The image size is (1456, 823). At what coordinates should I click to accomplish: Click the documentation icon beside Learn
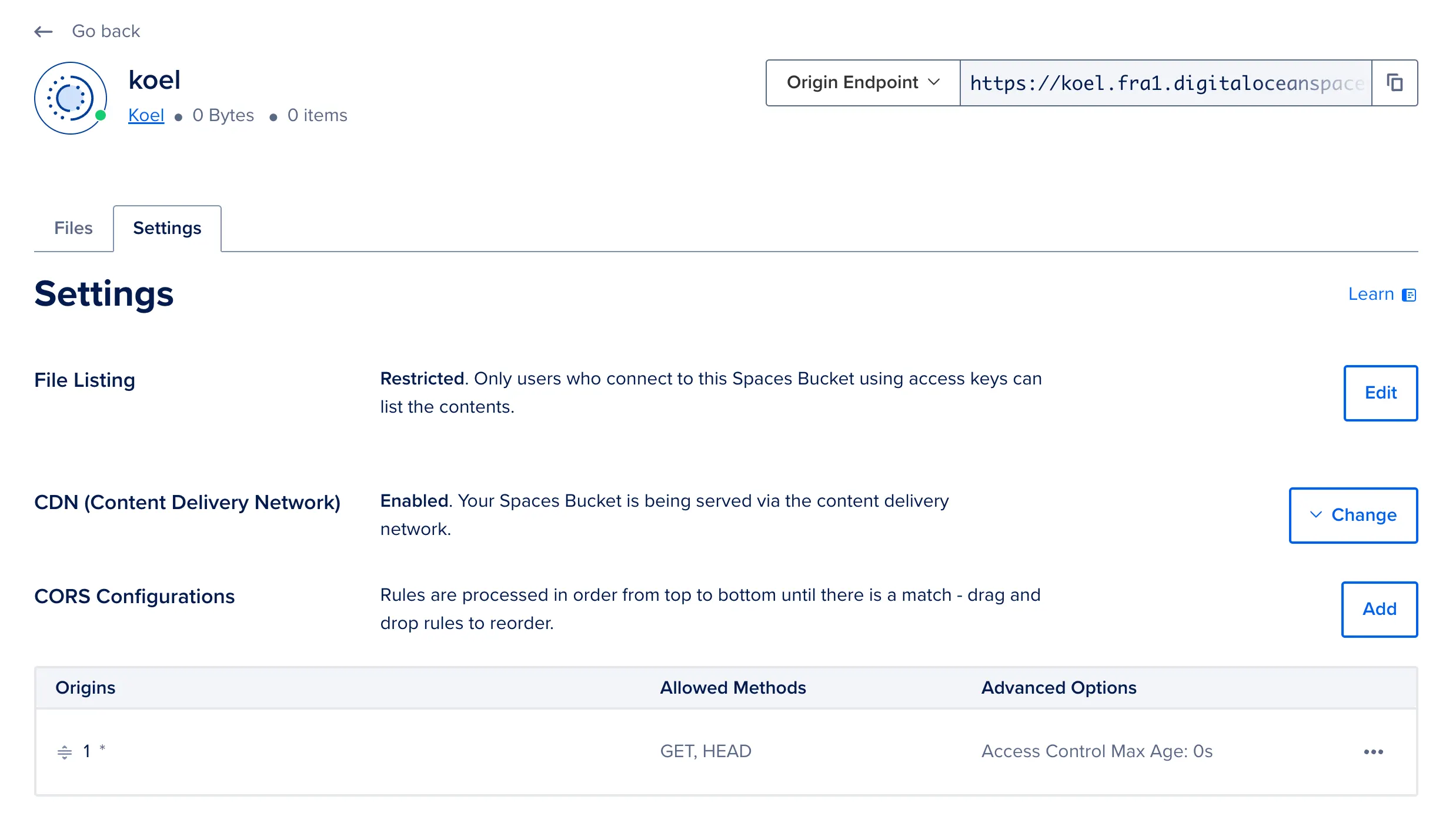tap(1409, 295)
